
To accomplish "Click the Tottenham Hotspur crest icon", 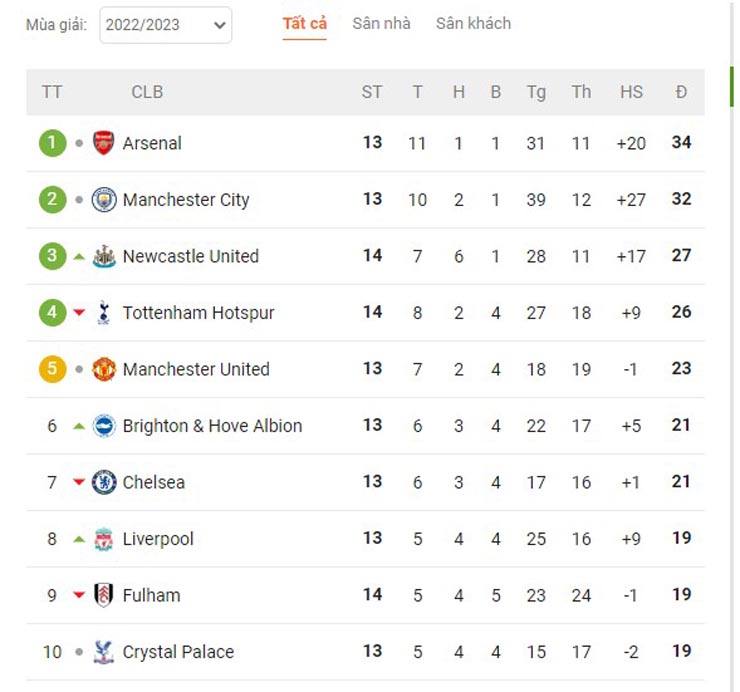I will (x=104, y=313).
